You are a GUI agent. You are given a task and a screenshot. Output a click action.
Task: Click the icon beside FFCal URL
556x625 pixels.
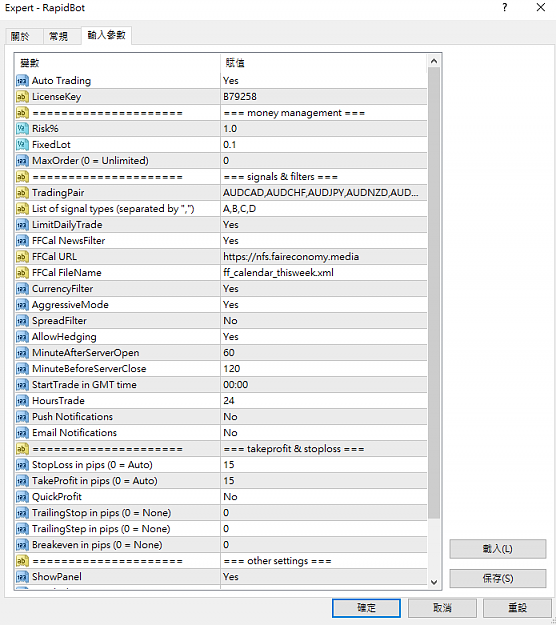pos(22,257)
